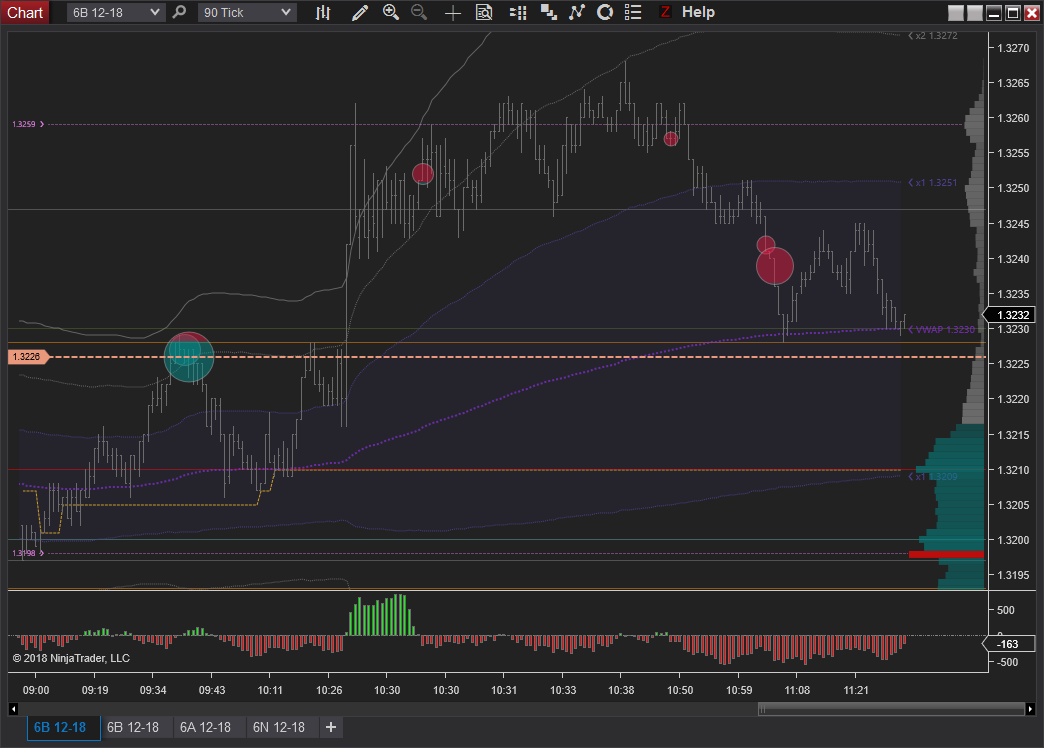This screenshot has width=1044, height=748.
Task: Click the 1.3210 price axis label
Action: click(x=1013, y=470)
